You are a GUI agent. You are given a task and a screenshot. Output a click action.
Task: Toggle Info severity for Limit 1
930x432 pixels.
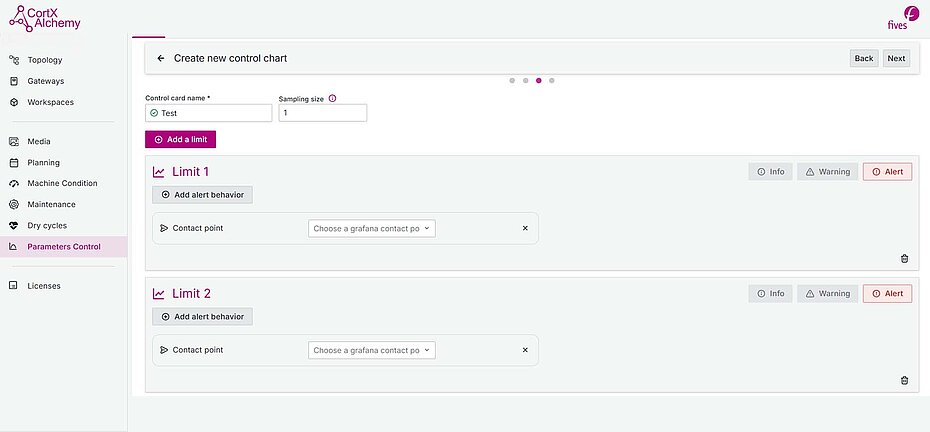pyautogui.click(x=770, y=172)
